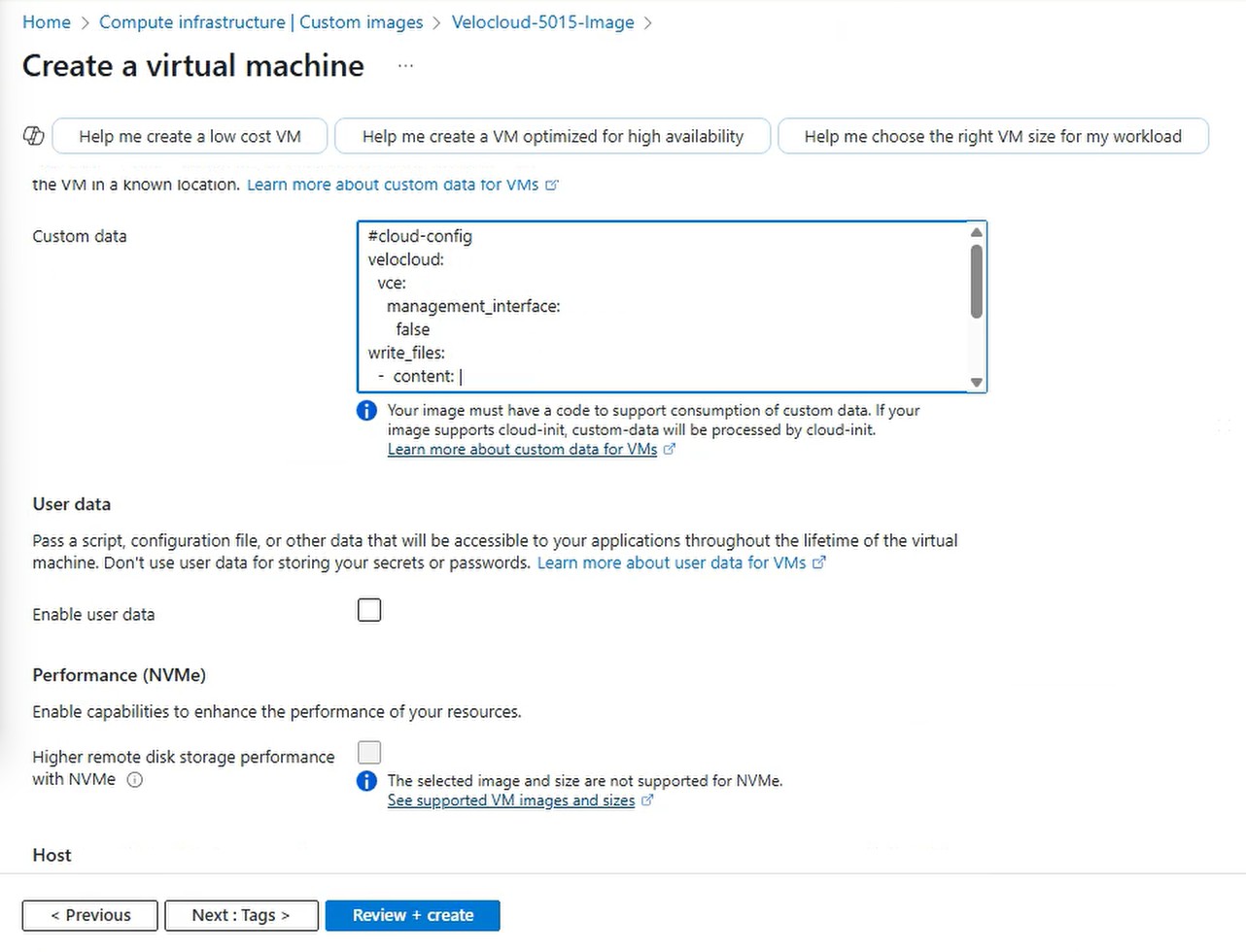Click the custom data scrollbar up arrow

[977, 232]
